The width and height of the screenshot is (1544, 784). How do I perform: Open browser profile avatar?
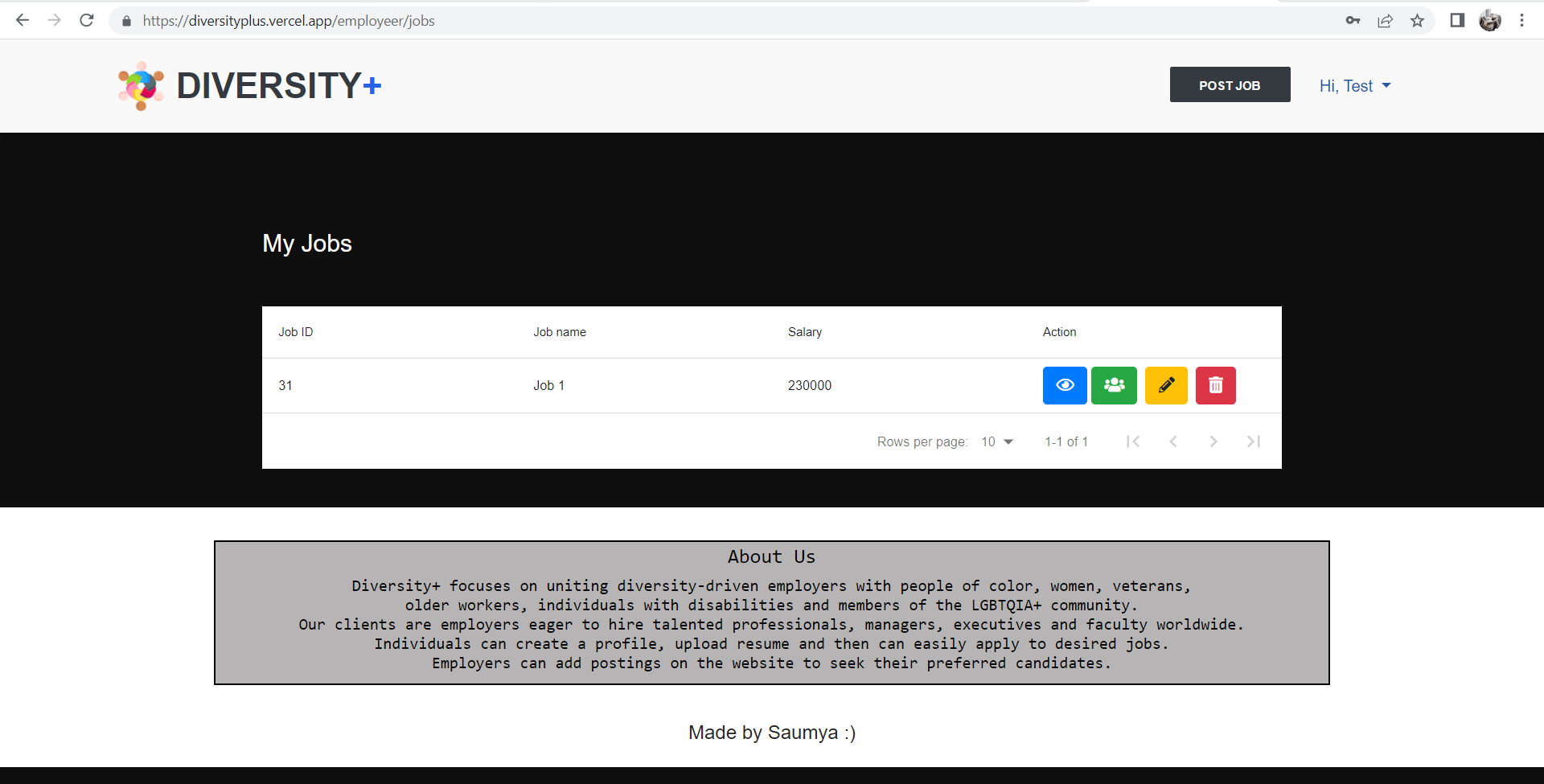(1490, 20)
